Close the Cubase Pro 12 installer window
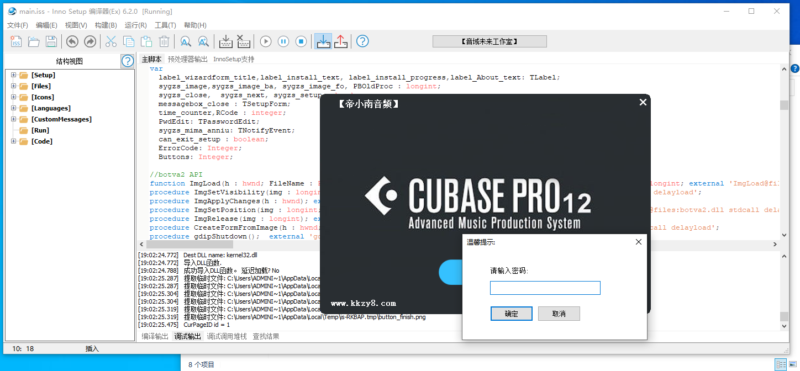The image size is (800, 371). coord(643,102)
